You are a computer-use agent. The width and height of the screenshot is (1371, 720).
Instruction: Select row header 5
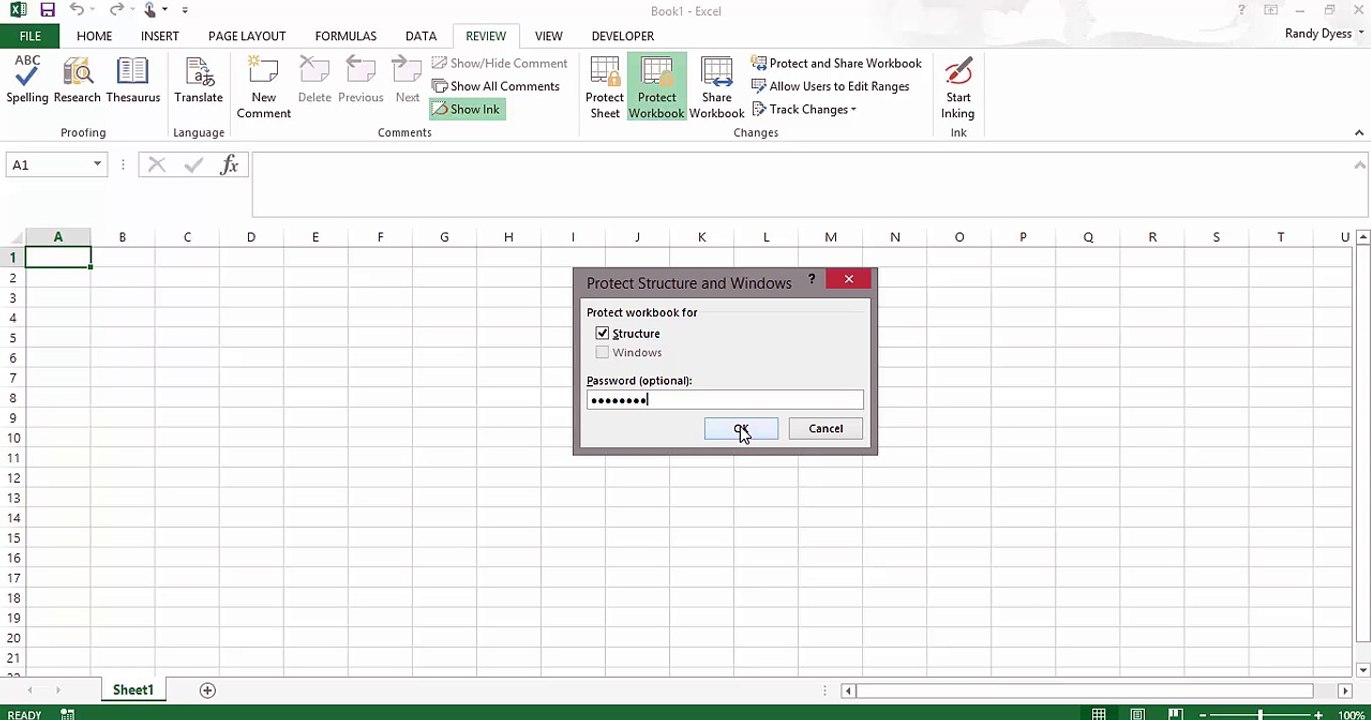coord(13,338)
